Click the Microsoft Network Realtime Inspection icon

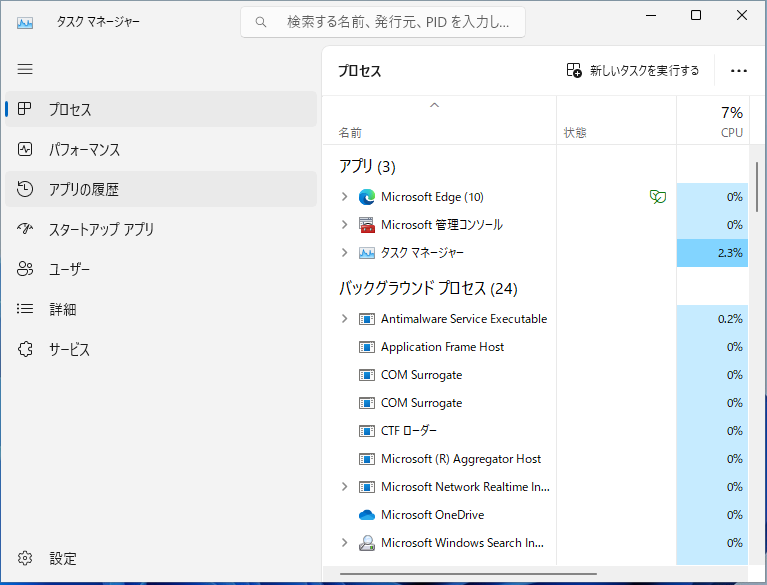coord(366,487)
